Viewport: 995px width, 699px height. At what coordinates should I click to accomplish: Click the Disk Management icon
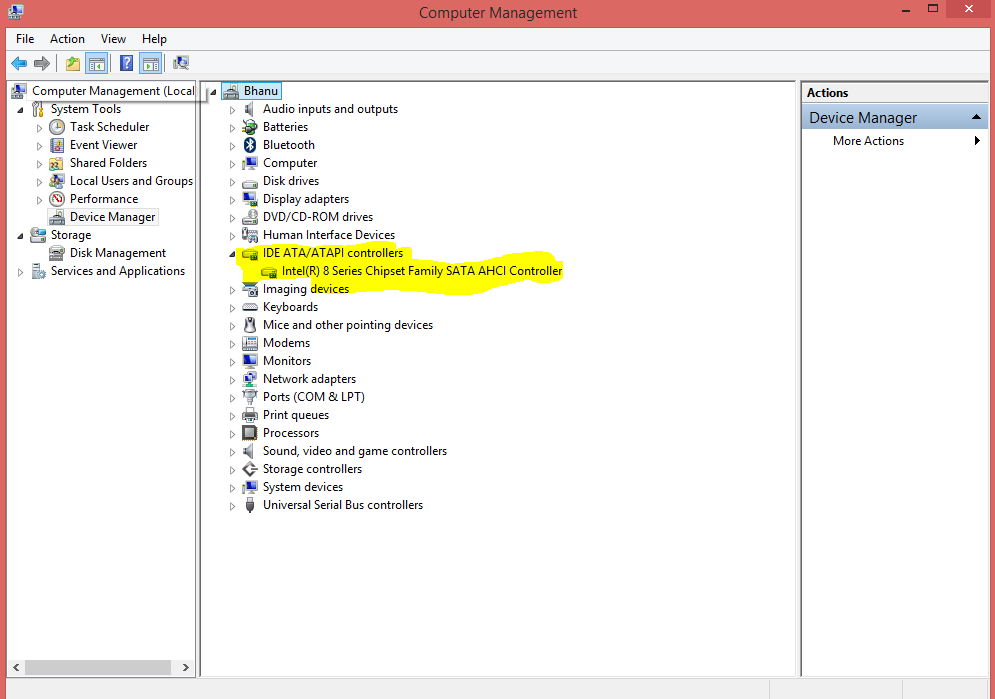pos(57,253)
